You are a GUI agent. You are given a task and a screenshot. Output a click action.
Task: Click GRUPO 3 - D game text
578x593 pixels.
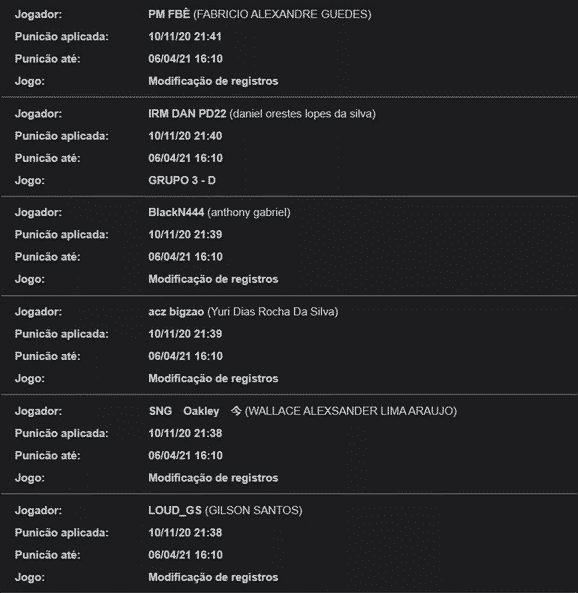[182, 180]
